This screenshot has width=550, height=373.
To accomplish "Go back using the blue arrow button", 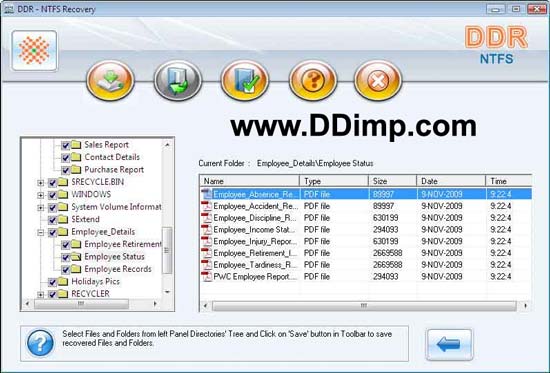I will click(x=449, y=344).
